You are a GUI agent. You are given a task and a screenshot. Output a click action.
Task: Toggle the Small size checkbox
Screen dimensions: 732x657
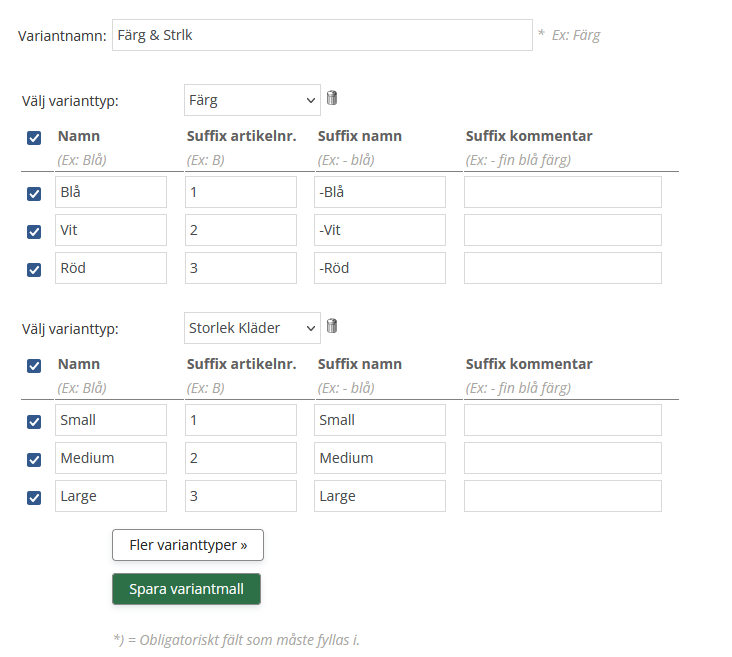coord(34,422)
